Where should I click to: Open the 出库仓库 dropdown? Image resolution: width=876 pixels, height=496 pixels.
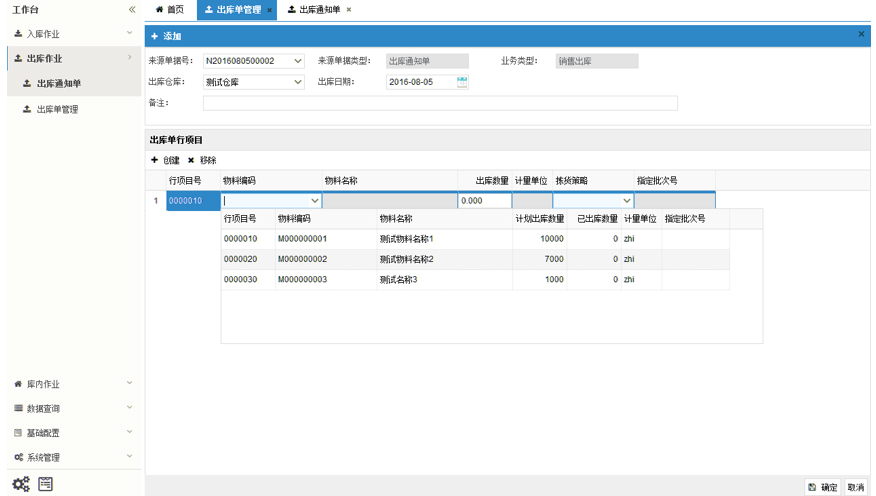[298, 82]
